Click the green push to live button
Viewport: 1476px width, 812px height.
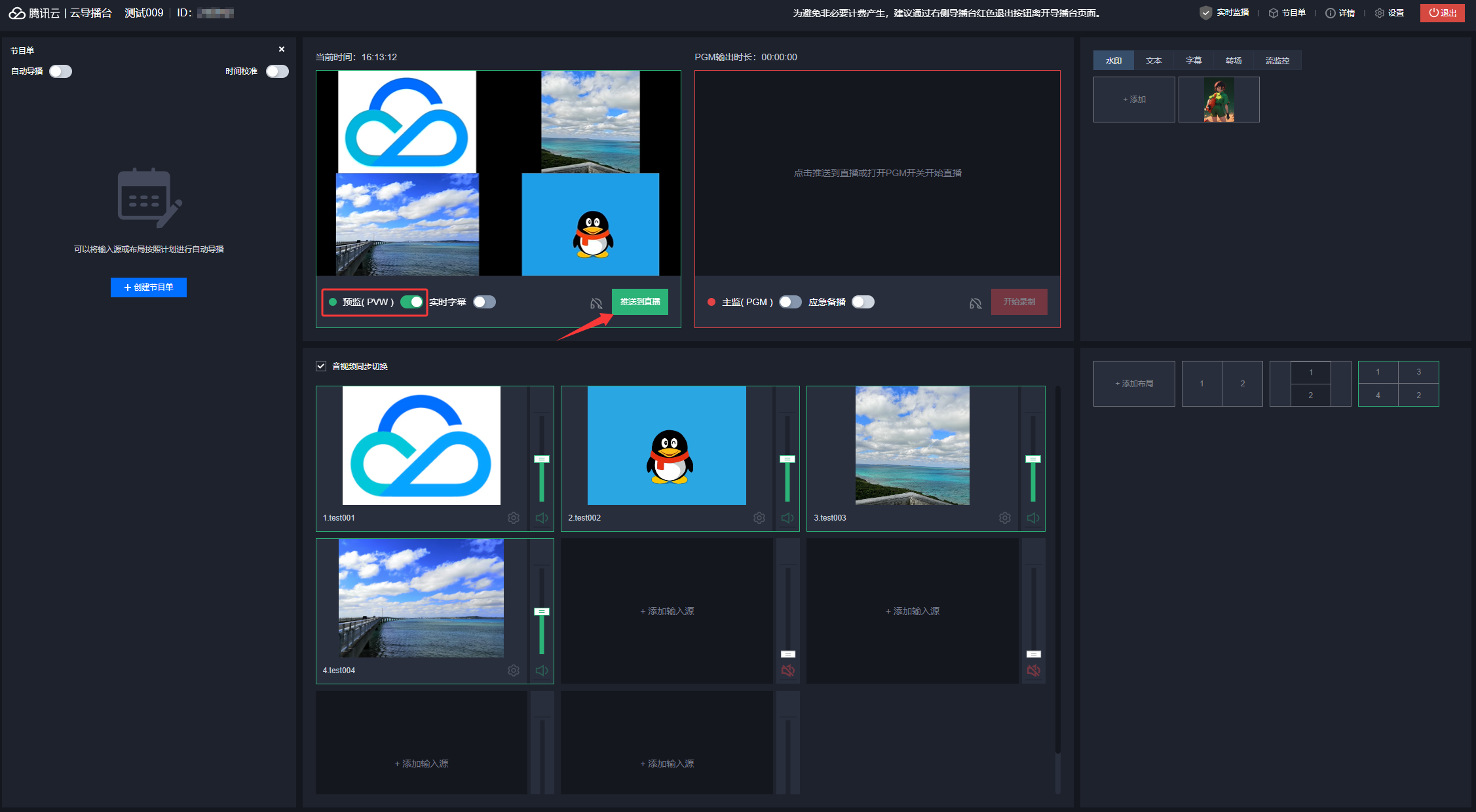point(640,302)
